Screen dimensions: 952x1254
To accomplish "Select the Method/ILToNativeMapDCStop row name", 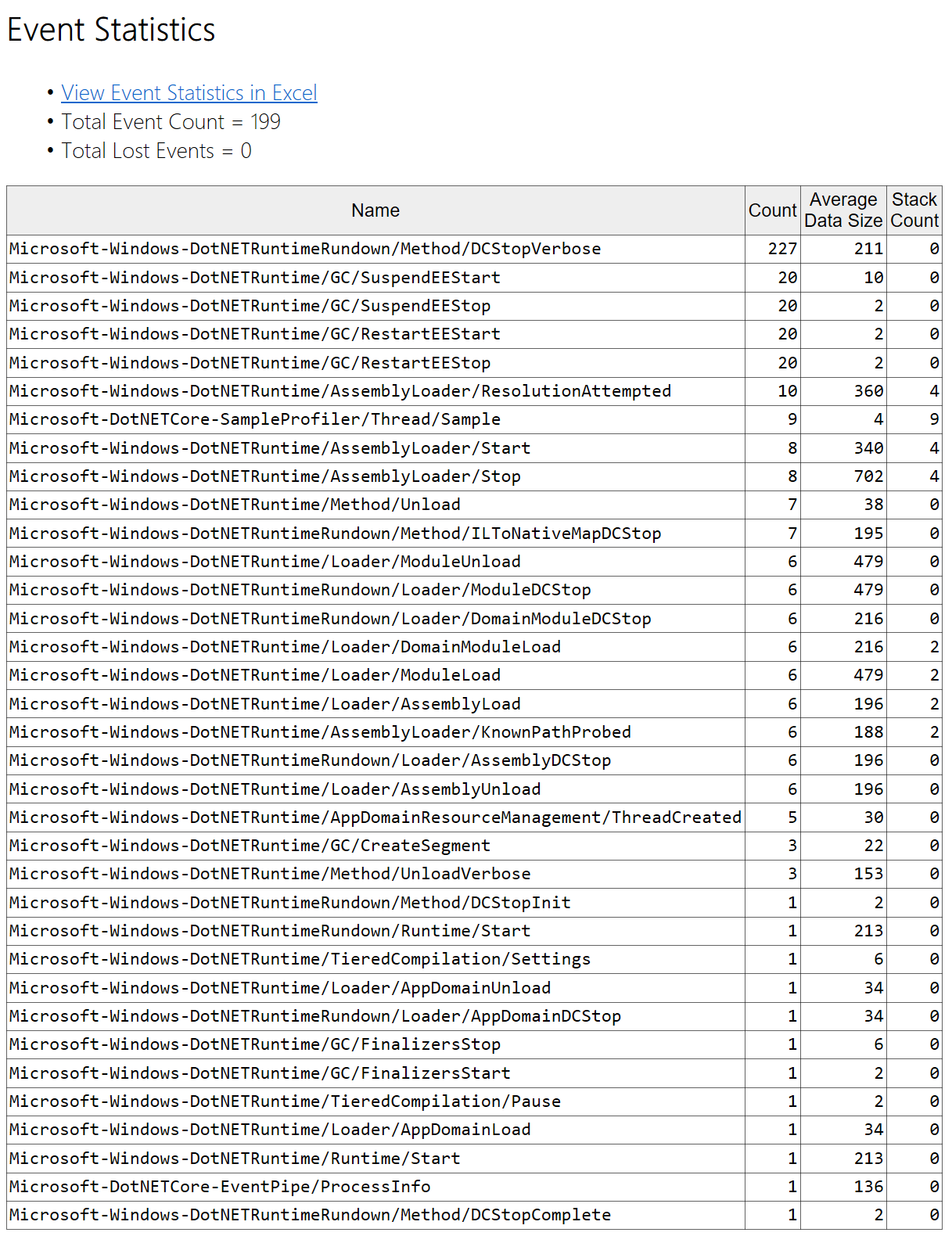I will pos(336,534).
